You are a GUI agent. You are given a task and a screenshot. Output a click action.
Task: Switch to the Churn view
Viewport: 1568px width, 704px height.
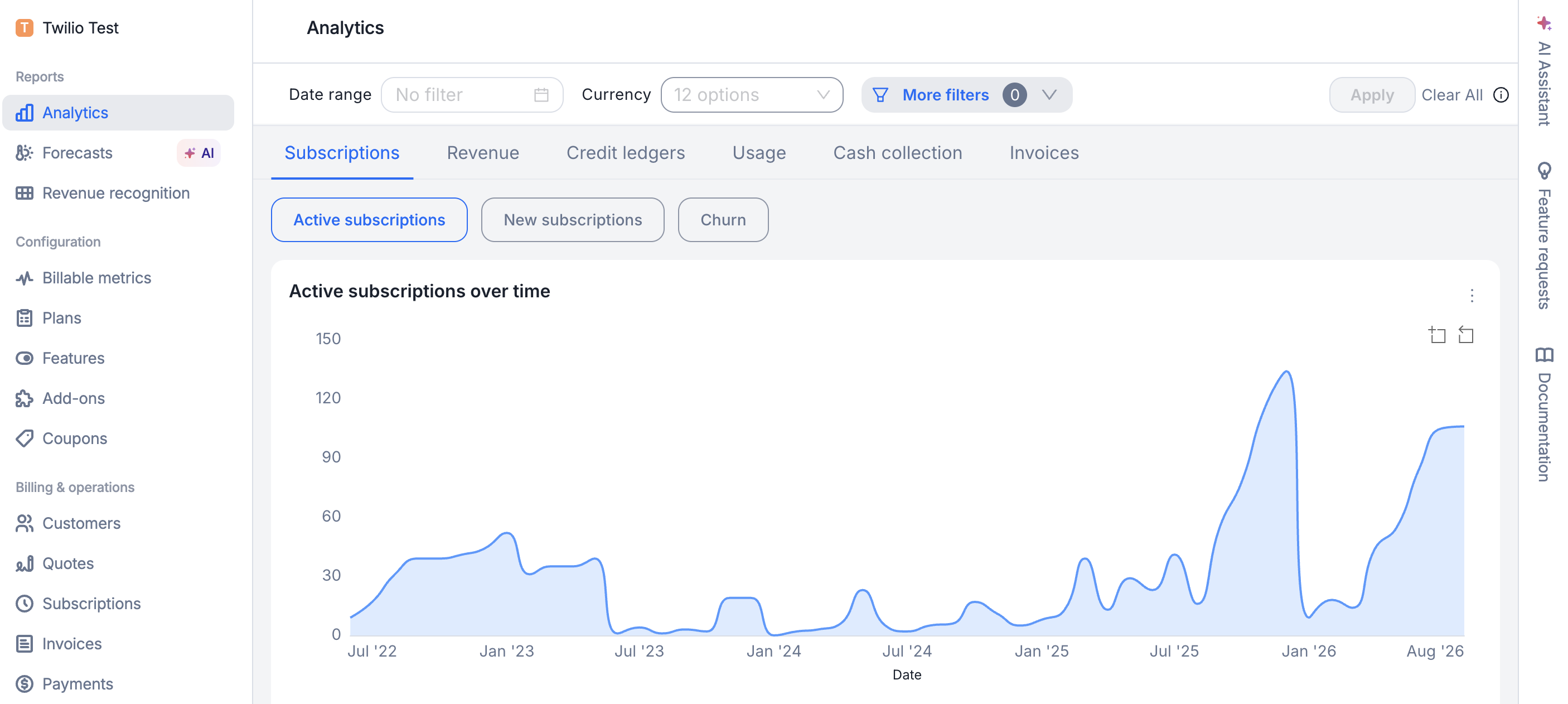pyautogui.click(x=723, y=220)
